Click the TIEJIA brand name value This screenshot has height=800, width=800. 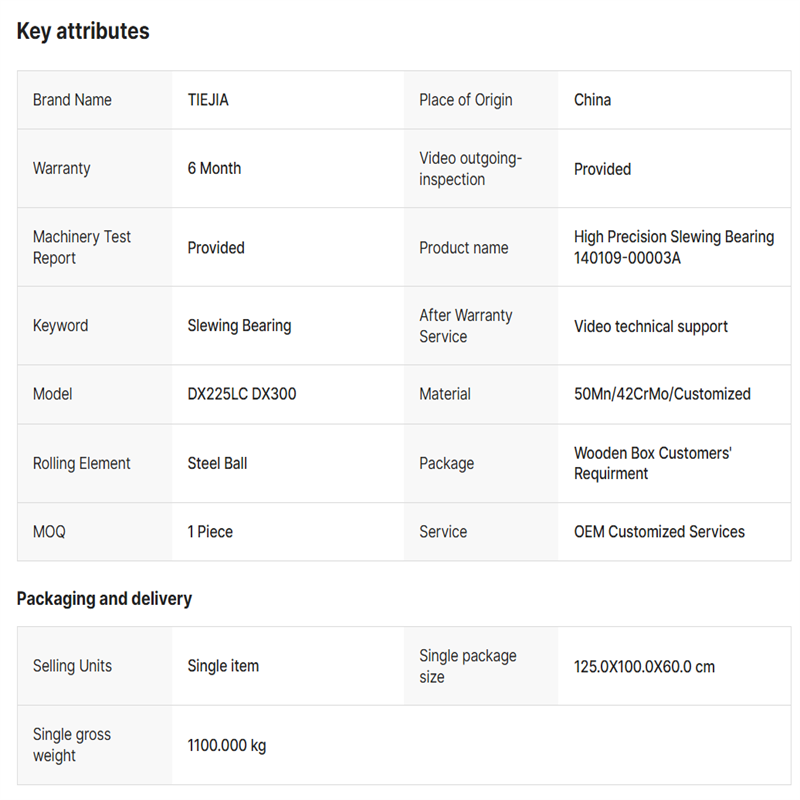pyautogui.click(x=208, y=100)
